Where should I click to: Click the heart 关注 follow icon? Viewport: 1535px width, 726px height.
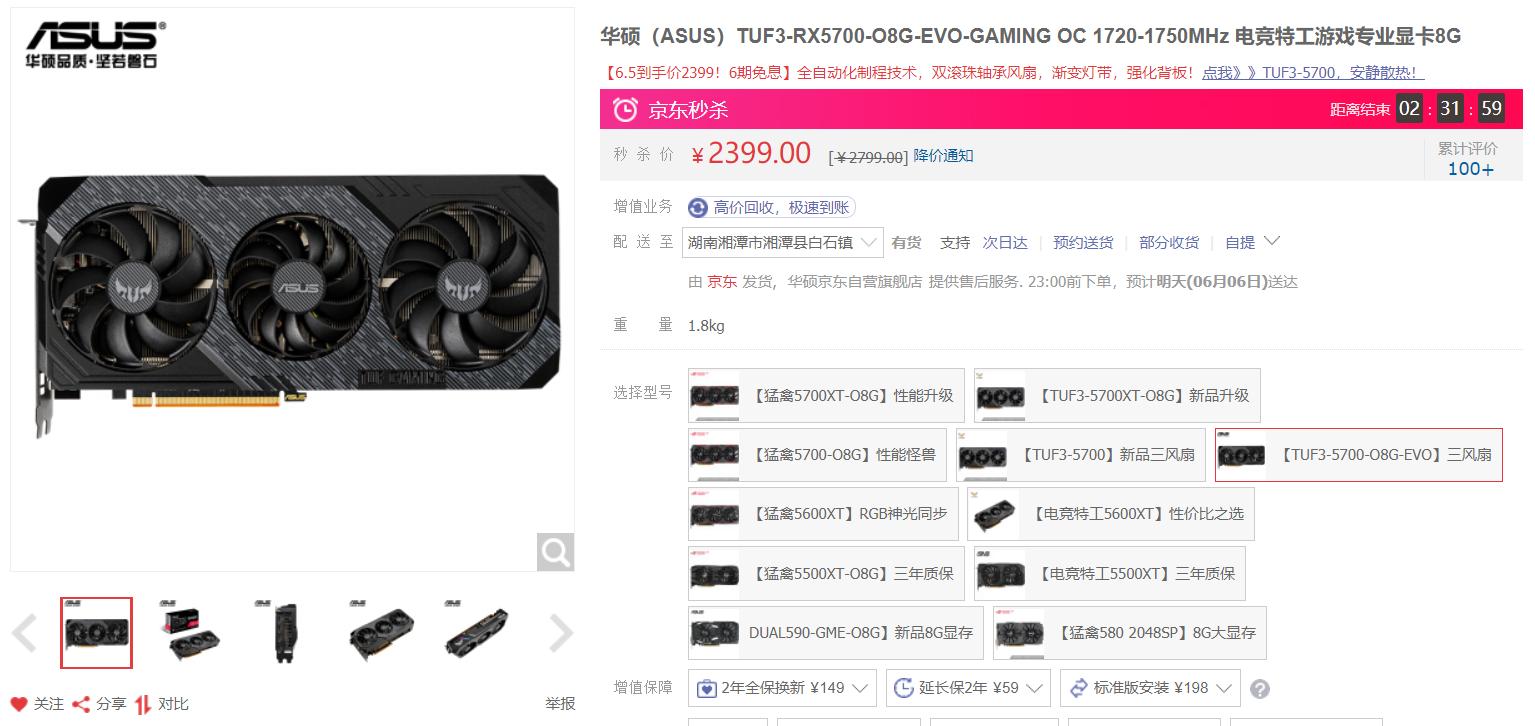tap(19, 704)
